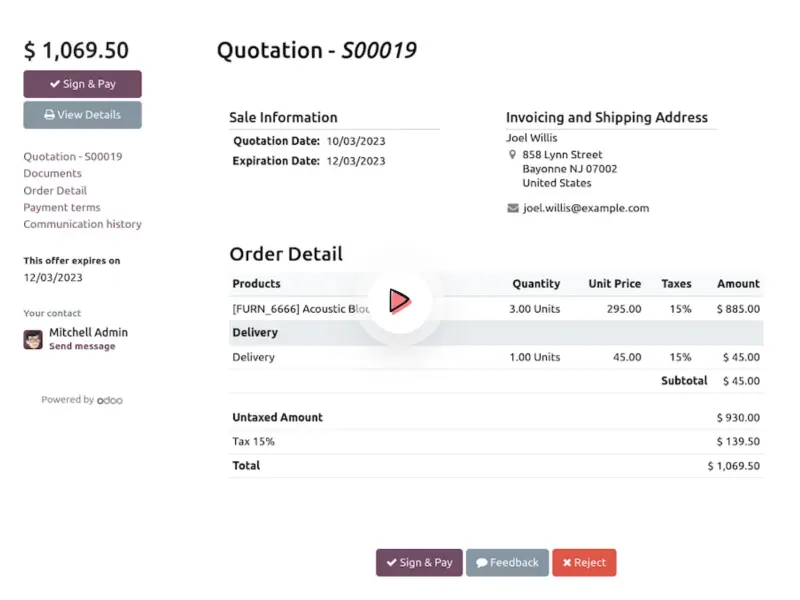Click the Send message link
Image resolution: width=800 pixels, height=600 pixels.
coord(82,347)
